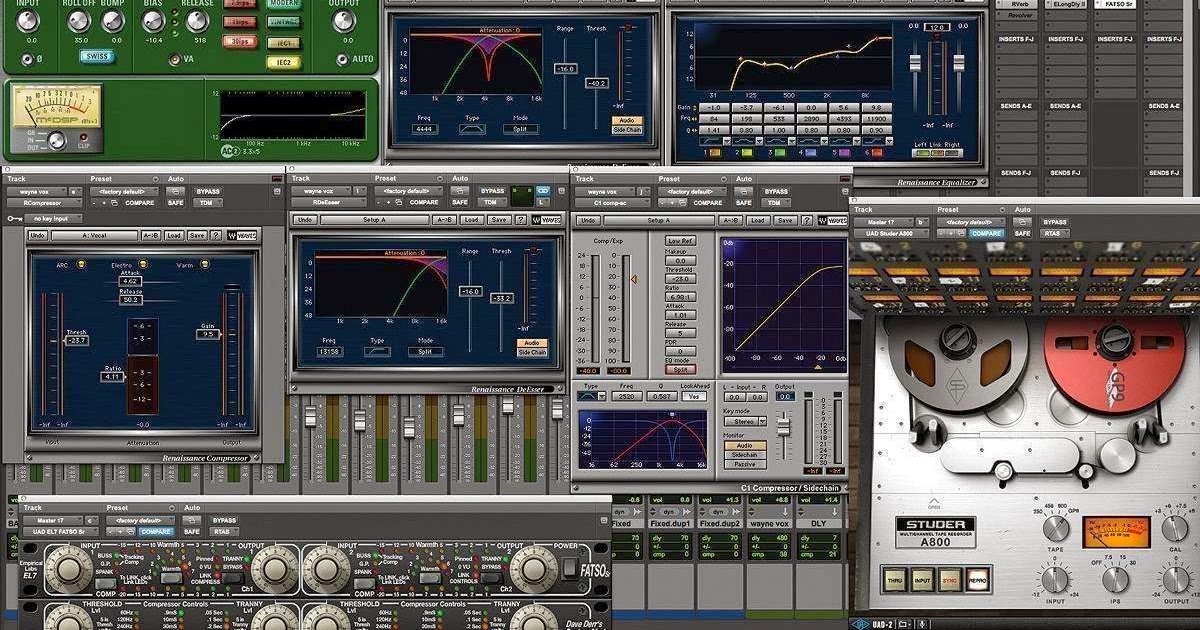
Task: Click Load in the C1 compressor toolbar
Action: click(758, 220)
